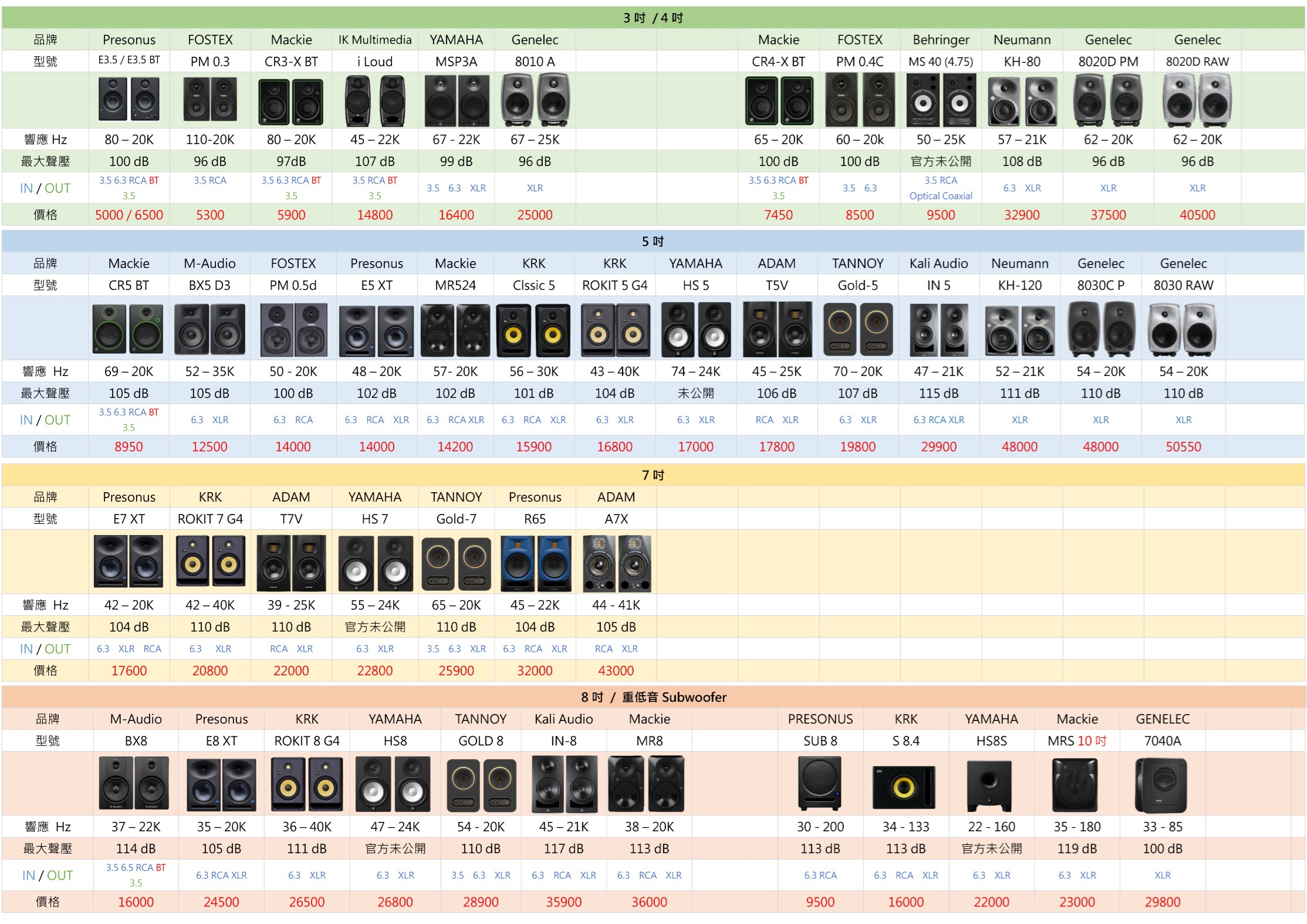The image size is (1307, 924).
Task: Select the "39 - 25K" response cell
Action: tap(291, 605)
